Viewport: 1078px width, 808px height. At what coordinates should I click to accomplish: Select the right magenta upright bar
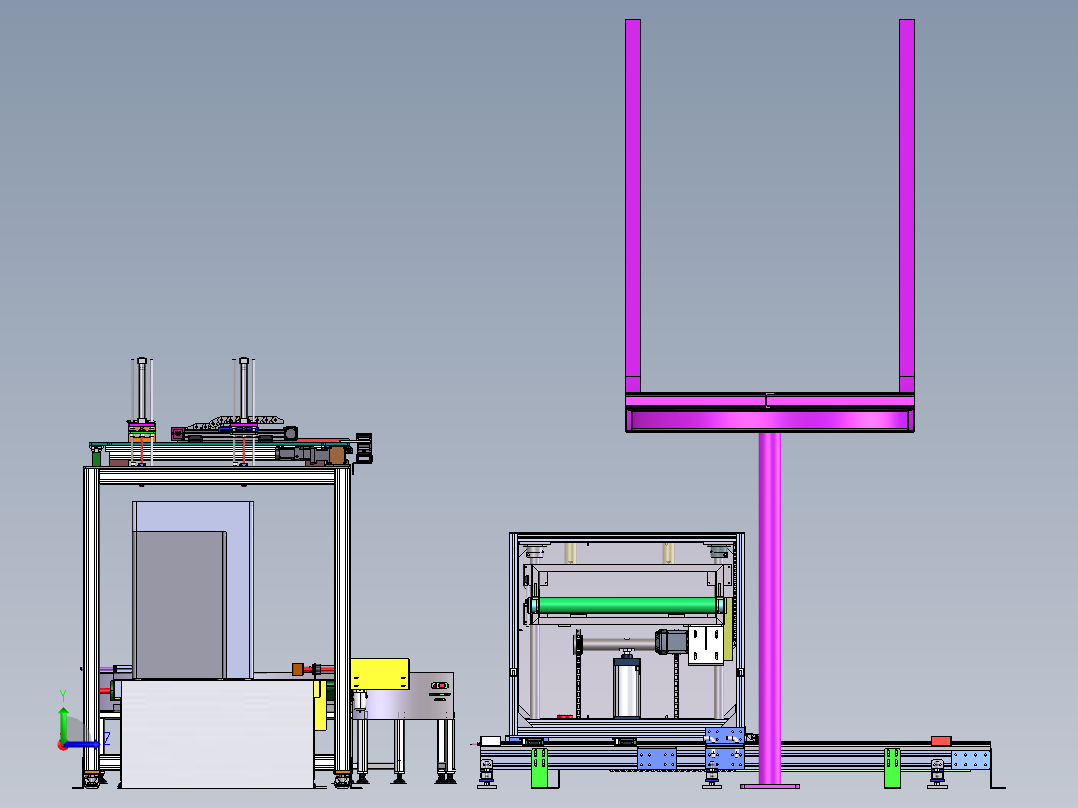907,206
